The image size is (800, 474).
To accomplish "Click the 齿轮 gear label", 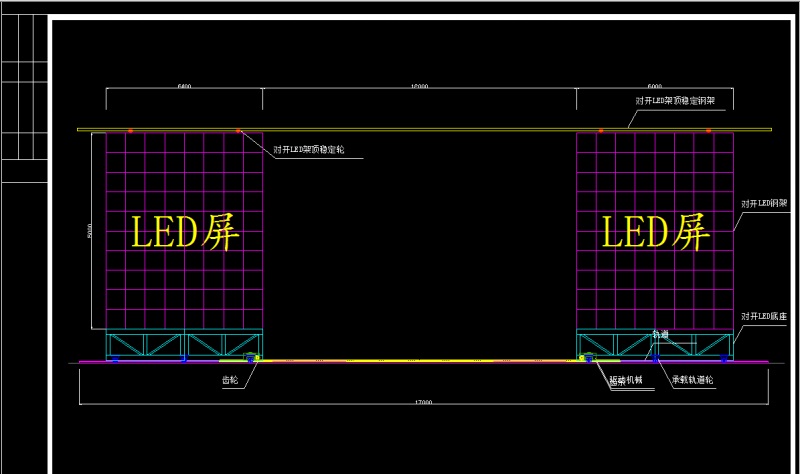I will [x=230, y=380].
